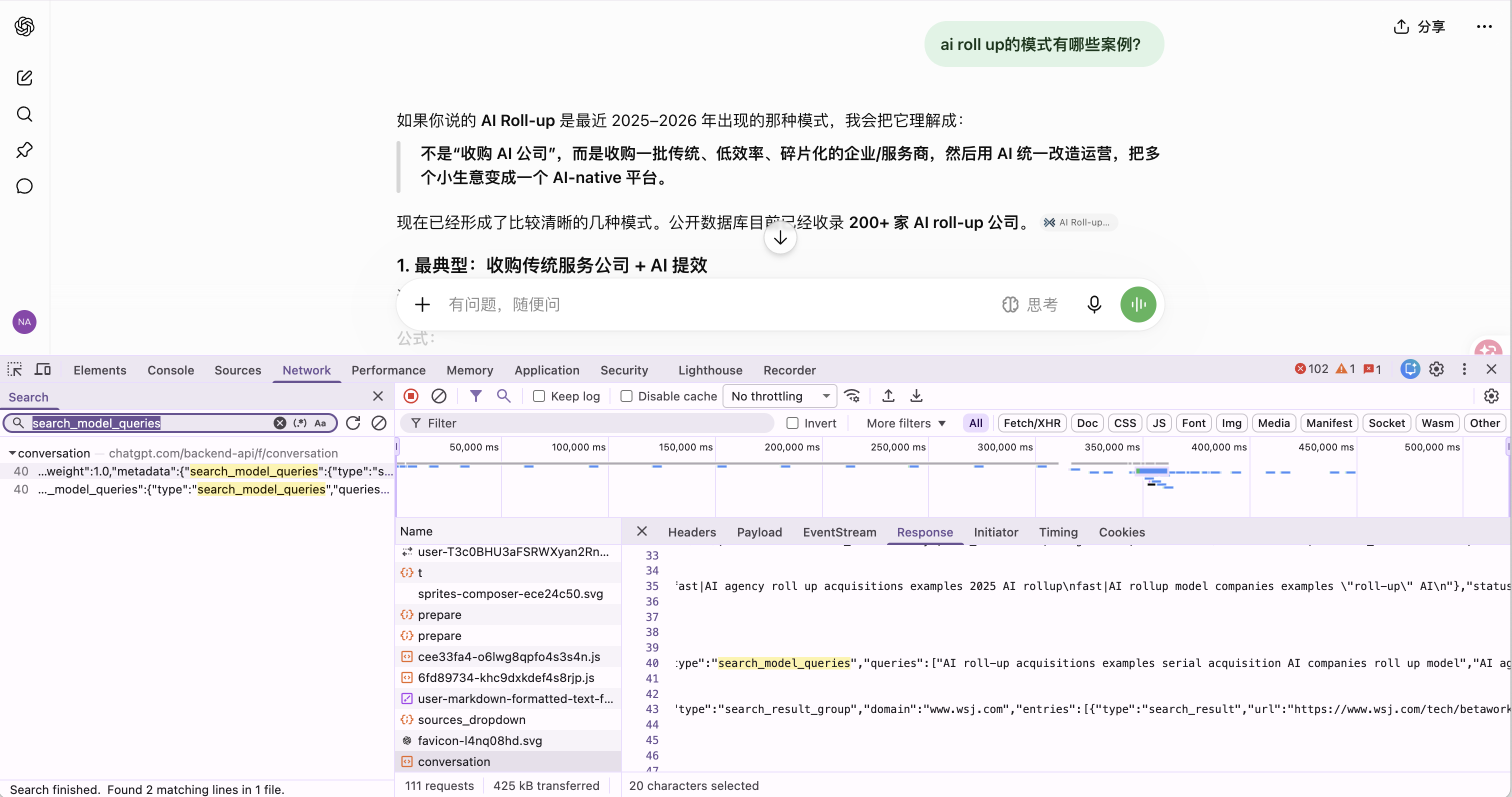The height and width of the screenshot is (797, 1512).
Task: Open the chat bubble icon in sidebar
Action: [x=24, y=186]
